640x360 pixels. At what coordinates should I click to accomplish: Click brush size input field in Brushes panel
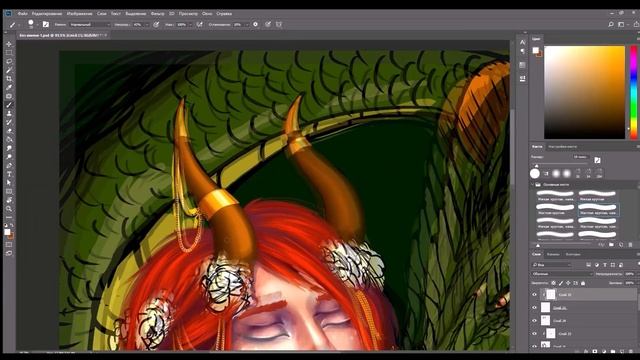[580, 157]
